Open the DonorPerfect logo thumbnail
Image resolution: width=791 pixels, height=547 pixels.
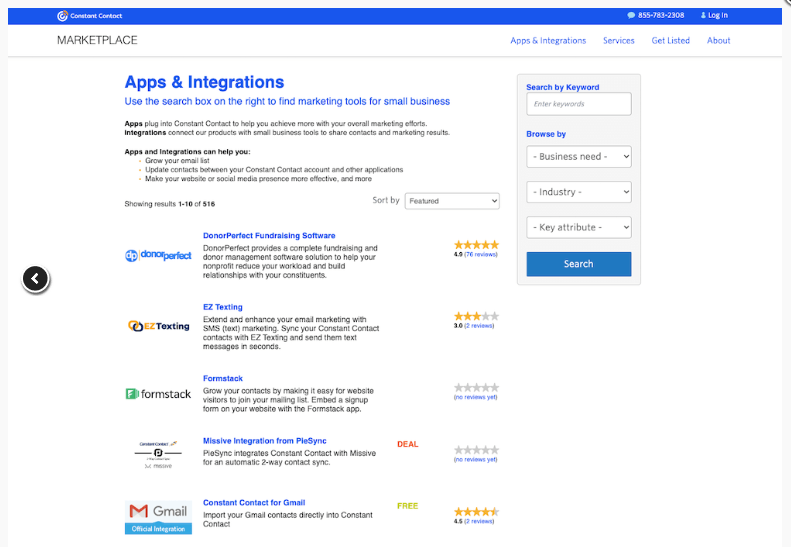158,255
